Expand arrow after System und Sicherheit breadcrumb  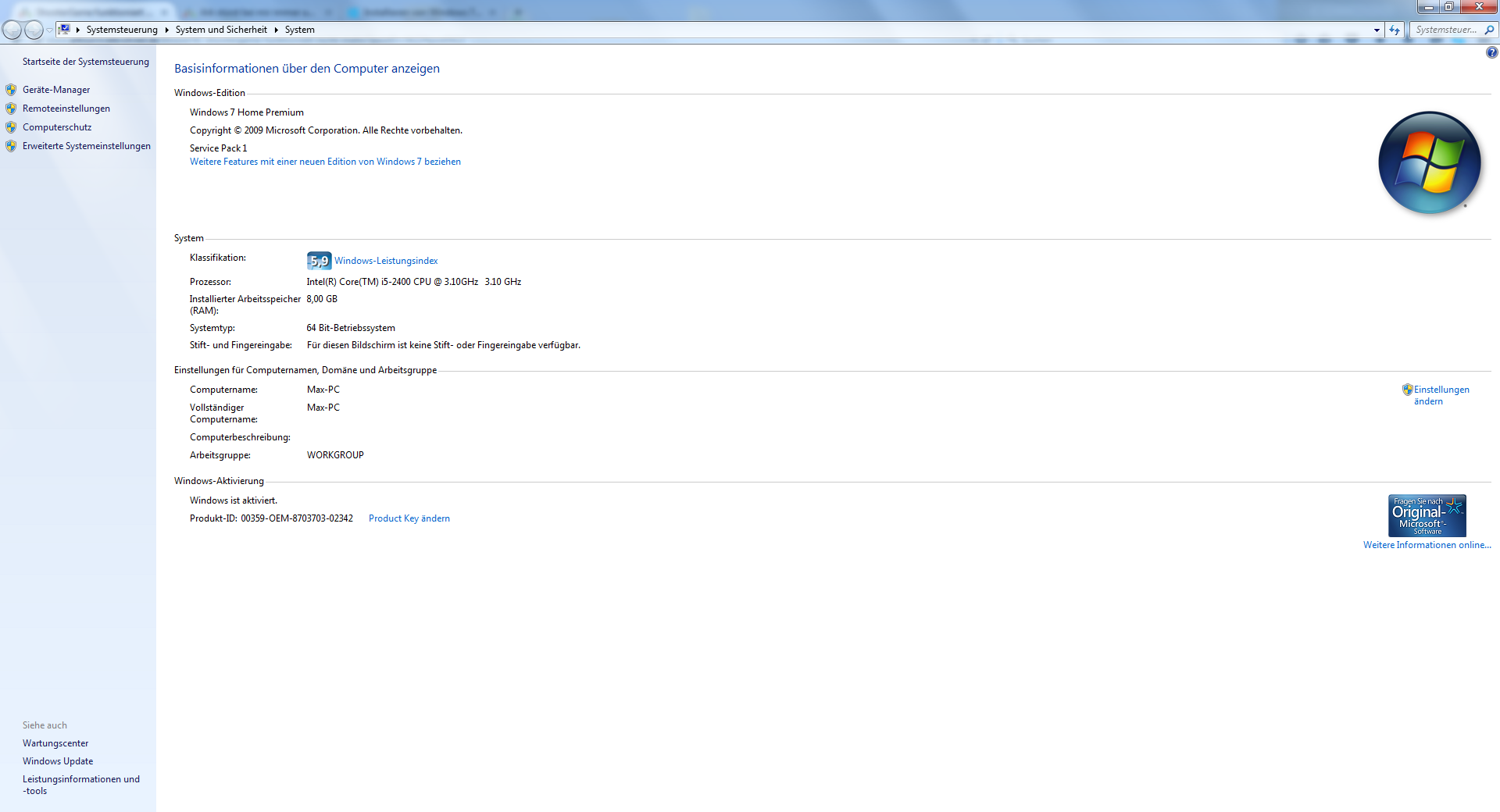pyautogui.click(x=276, y=30)
